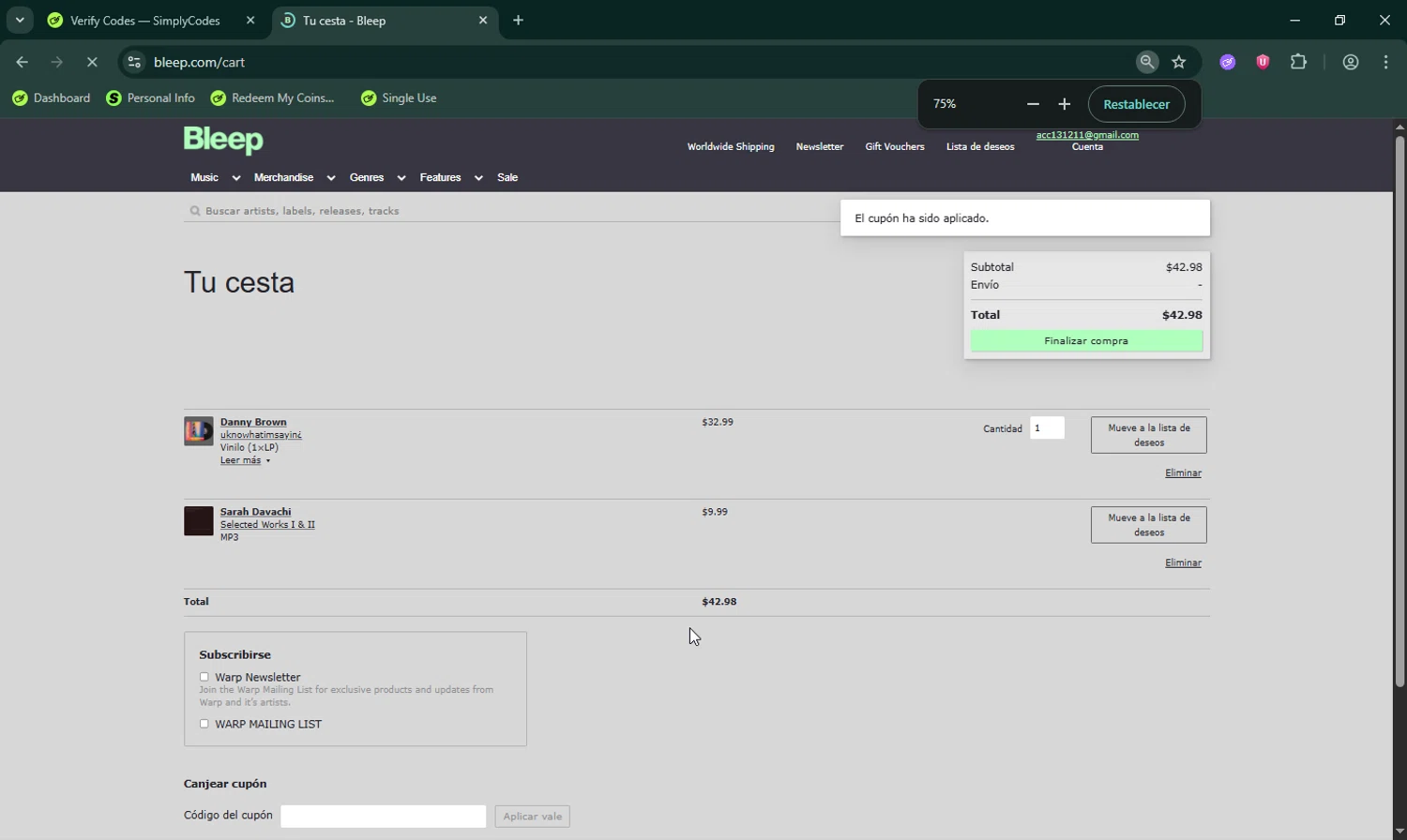Click the scrollbar down arrow

point(1399,832)
